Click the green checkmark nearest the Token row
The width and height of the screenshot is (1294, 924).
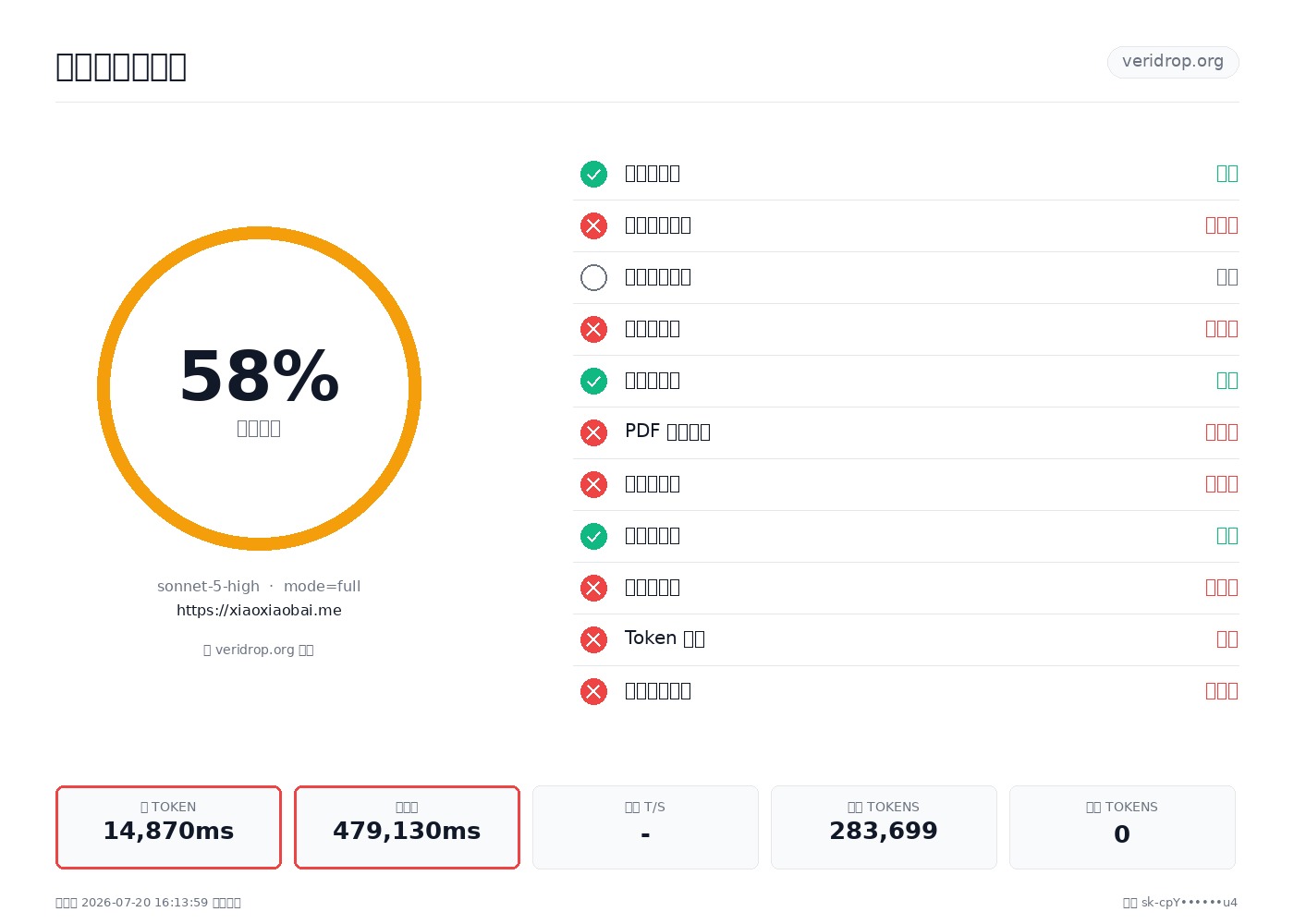pos(593,536)
